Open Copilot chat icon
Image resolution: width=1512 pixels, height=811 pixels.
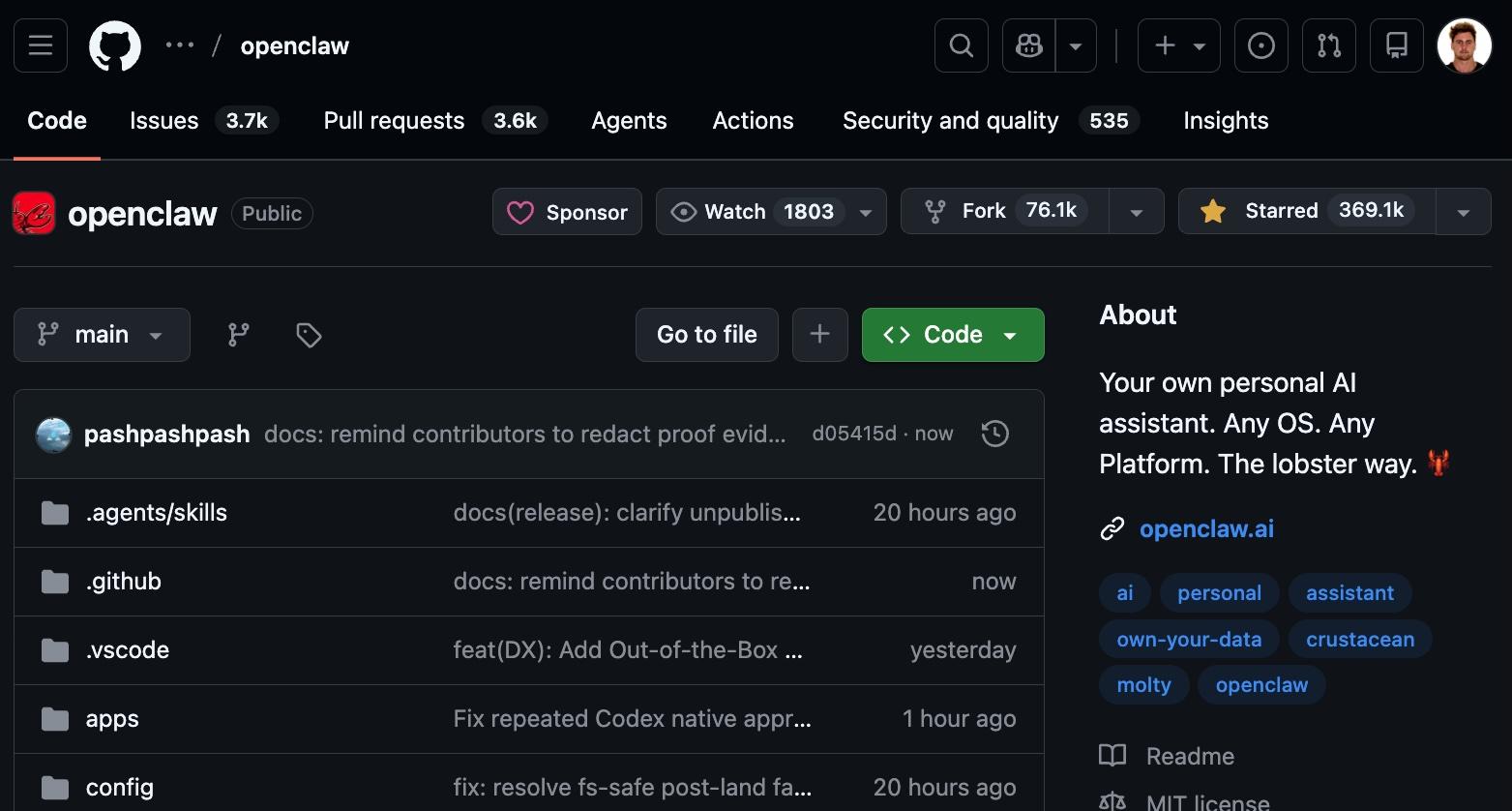coord(1028,45)
